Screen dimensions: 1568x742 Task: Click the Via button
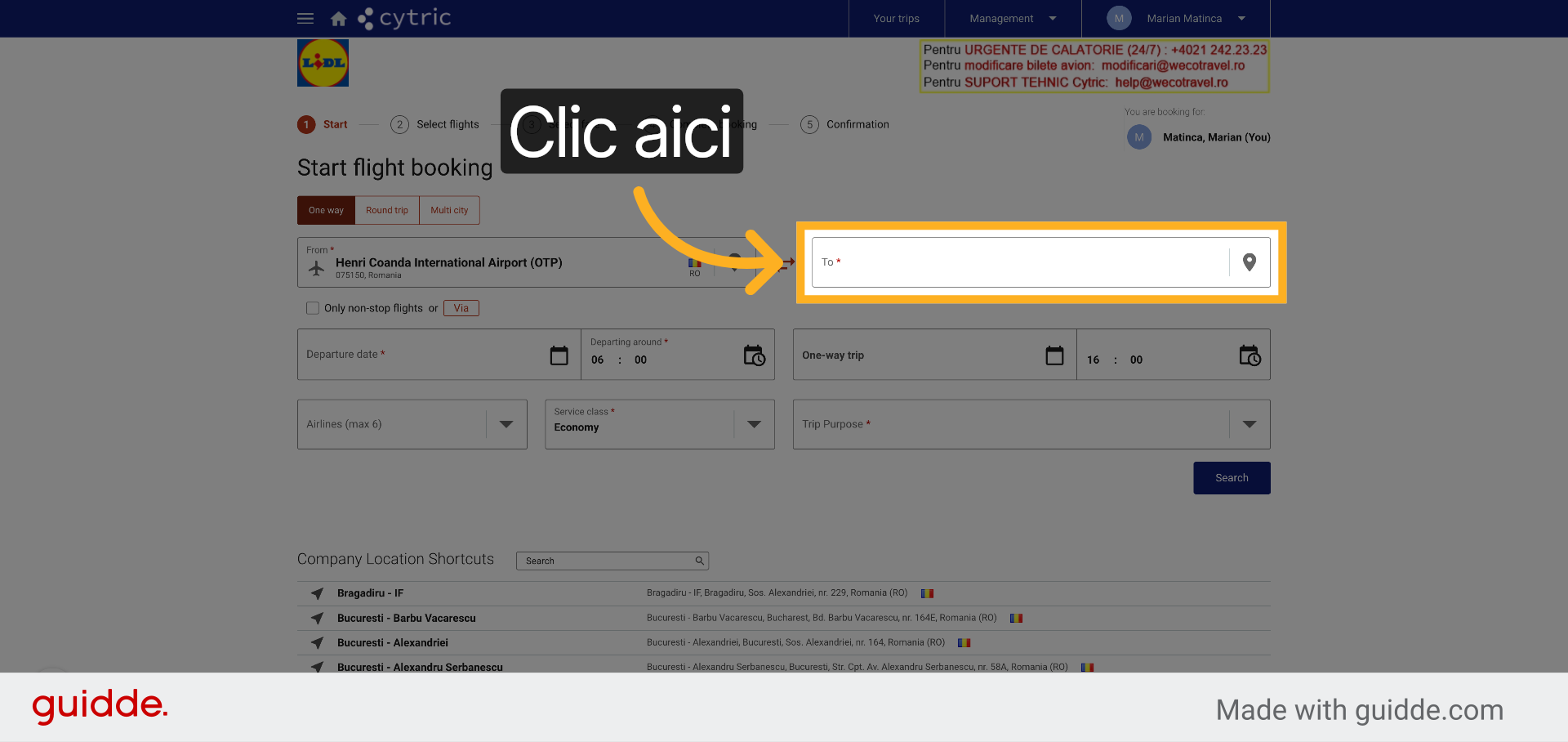(461, 308)
